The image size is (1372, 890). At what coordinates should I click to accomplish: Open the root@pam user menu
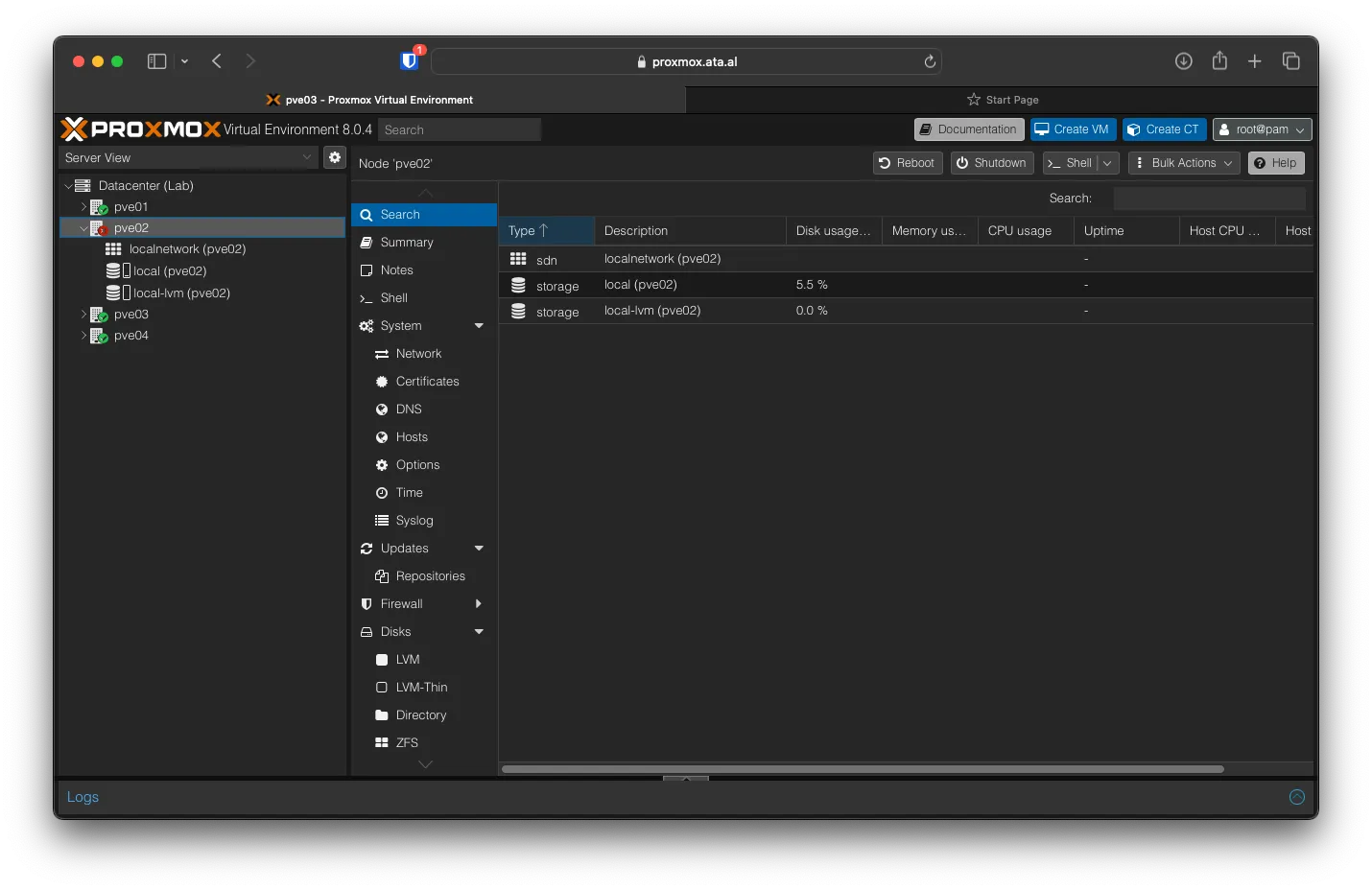click(1262, 129)
